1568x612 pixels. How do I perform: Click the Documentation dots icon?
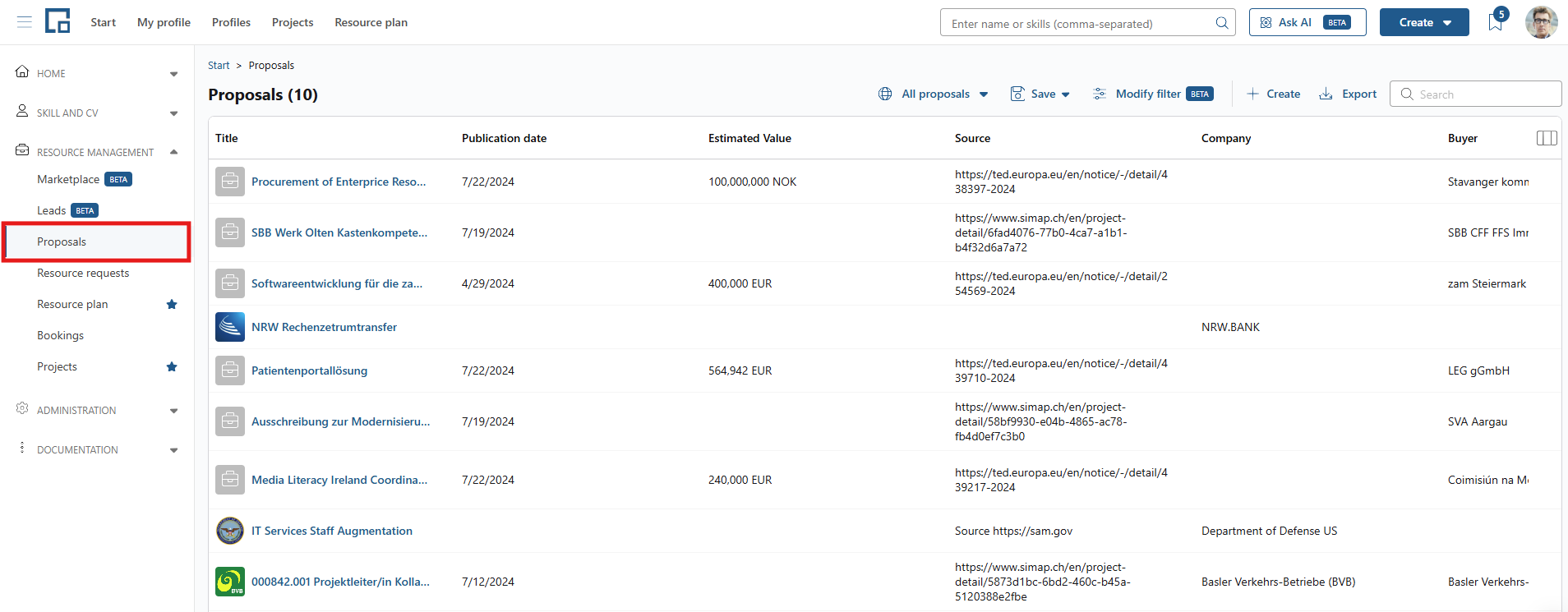coord(22,448)
